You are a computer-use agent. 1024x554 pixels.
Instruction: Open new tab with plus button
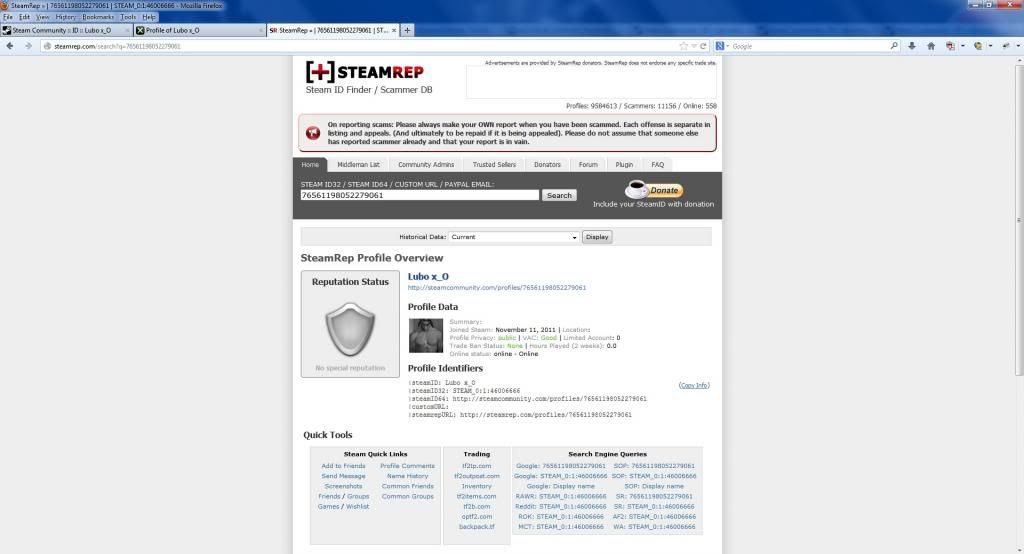click(x=407, y=30)
